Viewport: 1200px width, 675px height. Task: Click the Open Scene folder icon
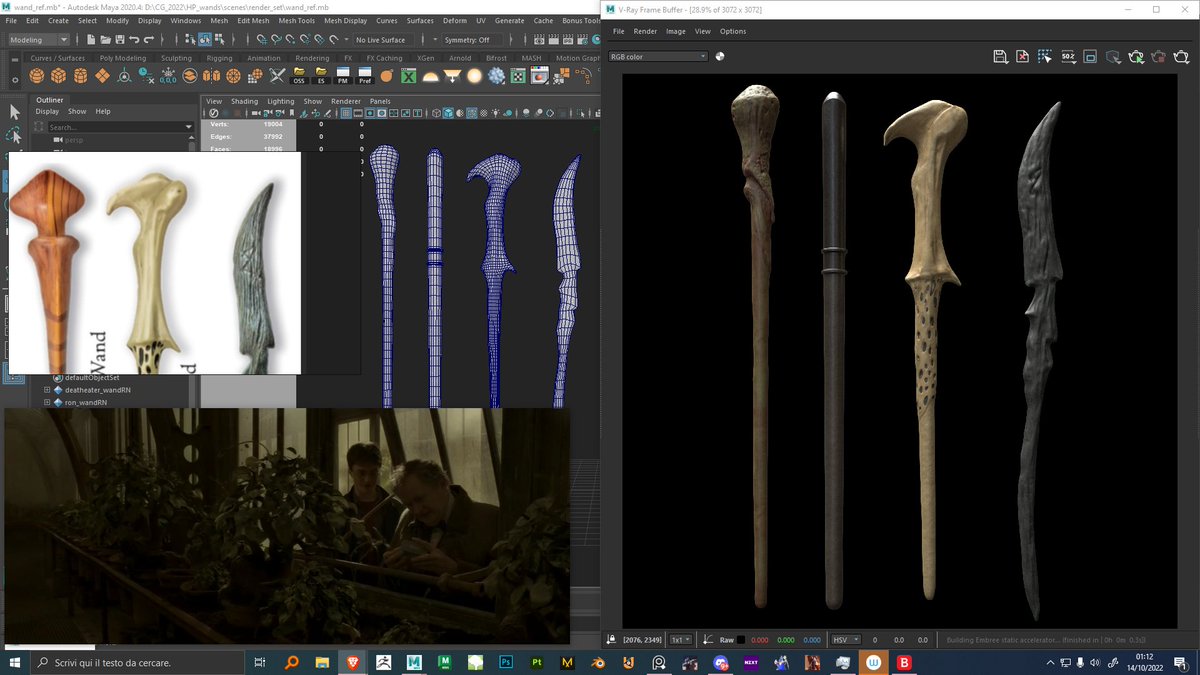point(105,40)
